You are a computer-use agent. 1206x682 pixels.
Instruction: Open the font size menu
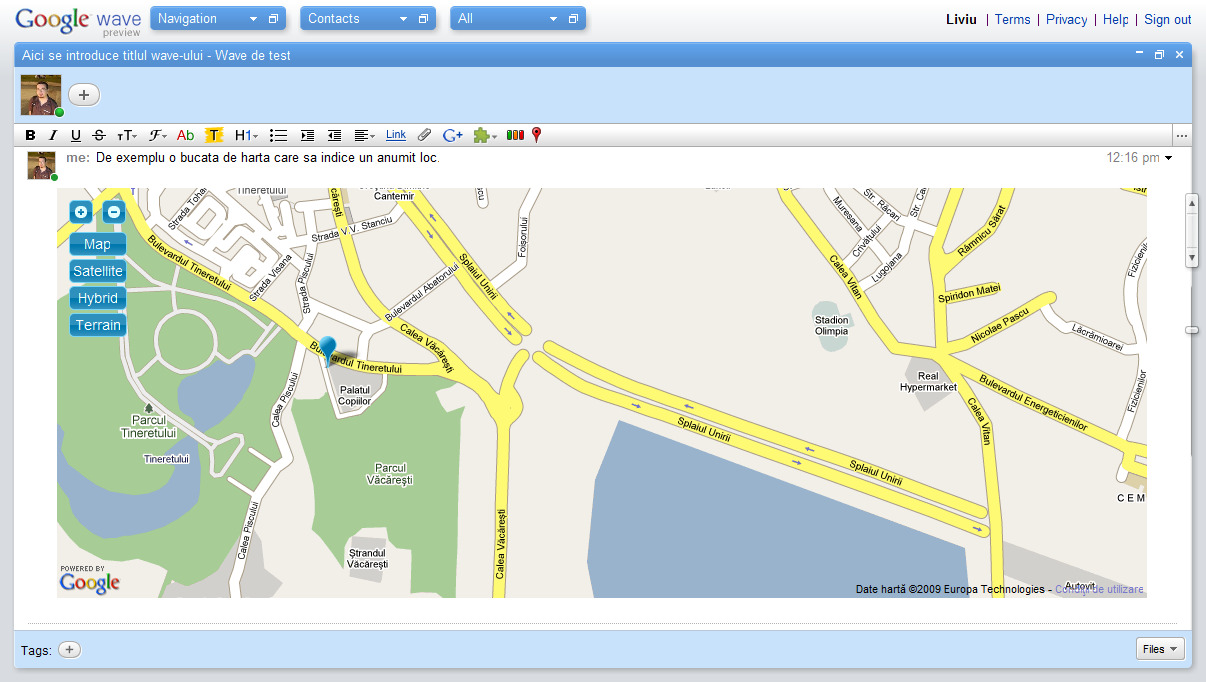[127, 135]
